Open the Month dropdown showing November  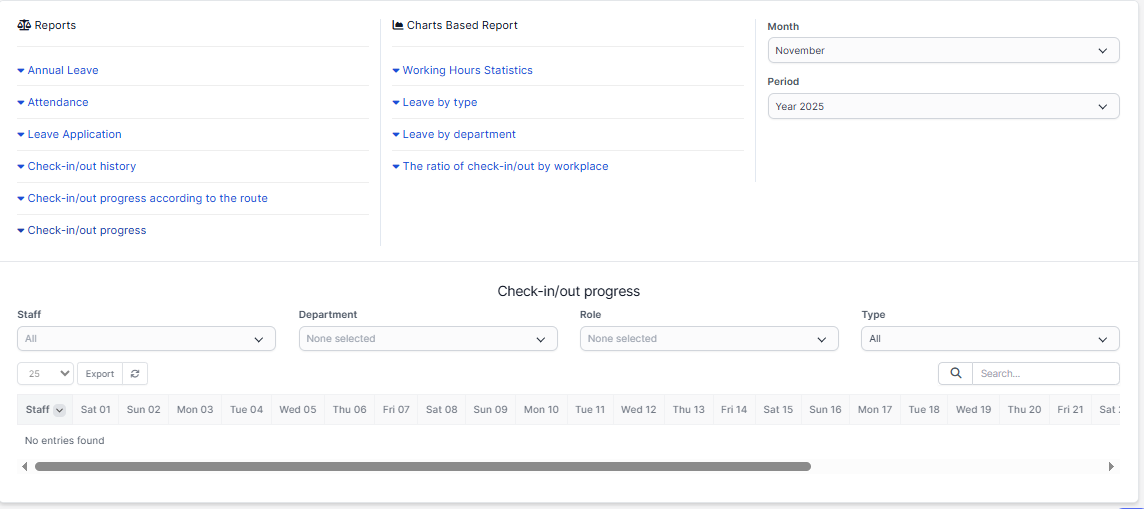click(x=943, y=51)
